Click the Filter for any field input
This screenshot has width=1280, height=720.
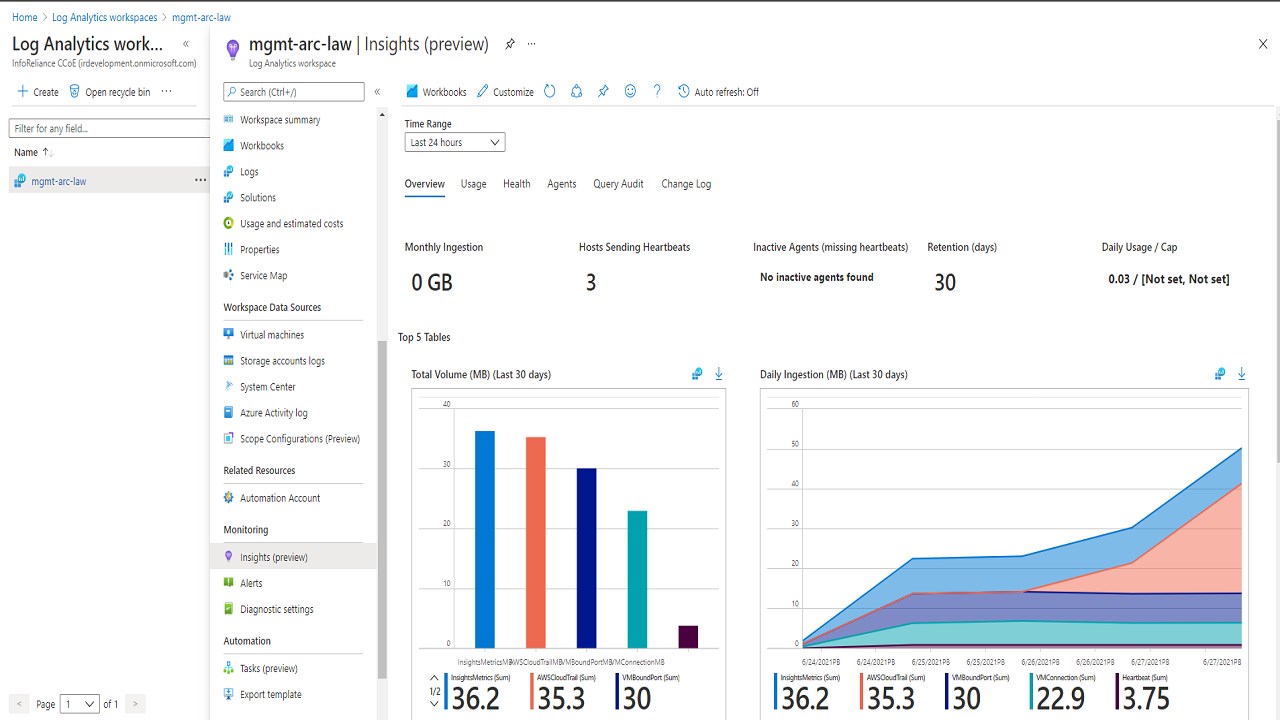coord(109,128)
